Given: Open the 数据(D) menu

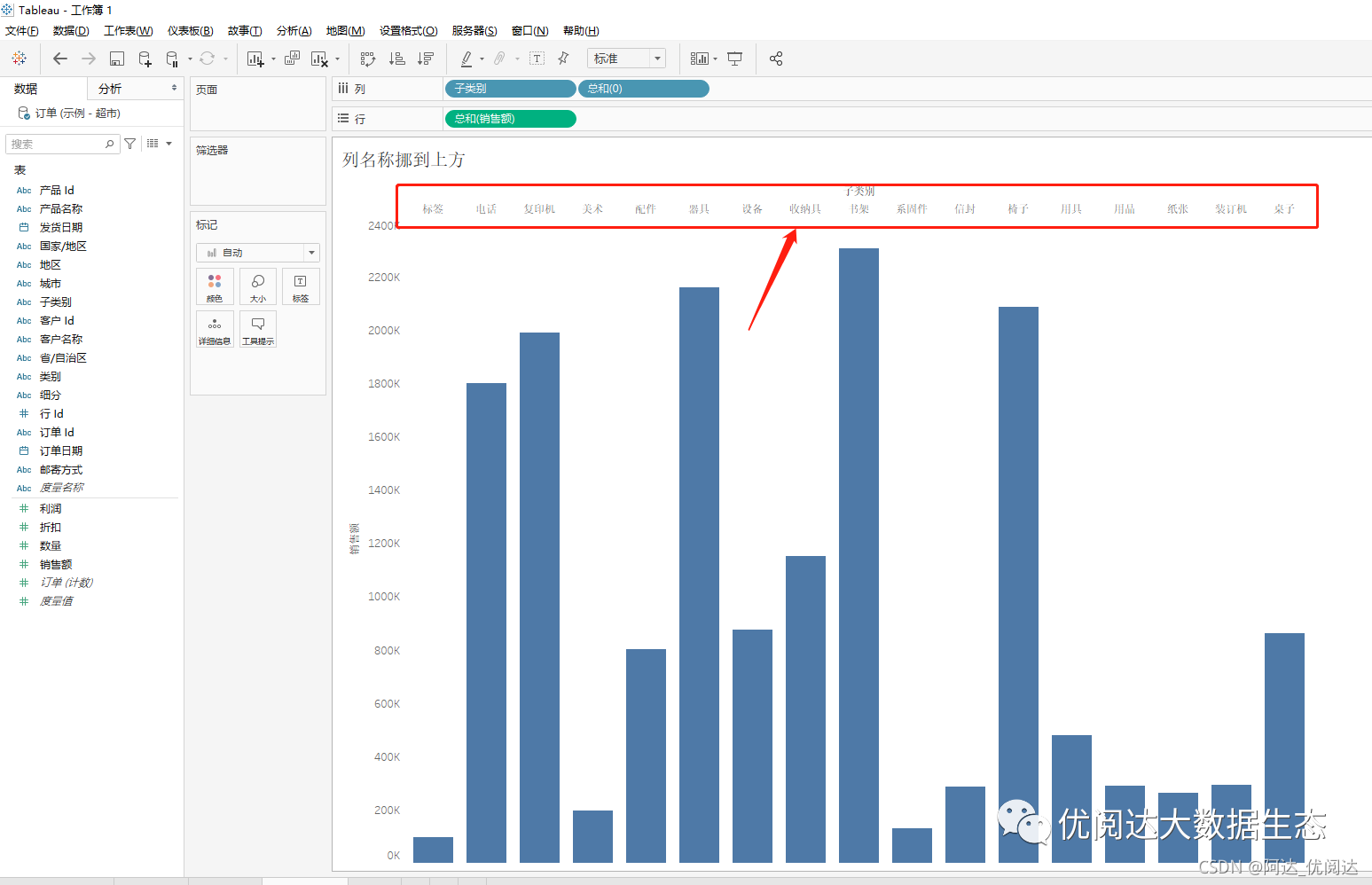Looking at the screenshot, I should pyautogui.click(x=71, y=30).
